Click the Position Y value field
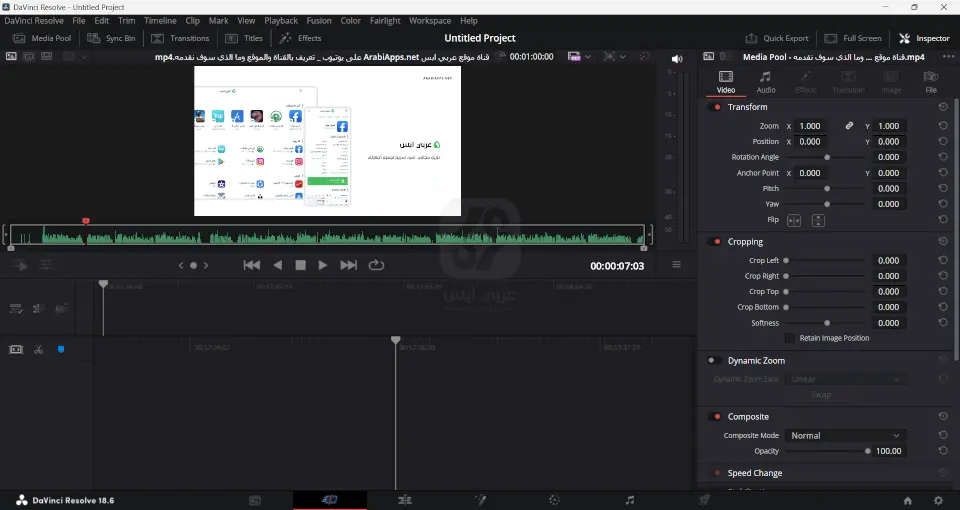The height and width of the screenshot is (510, 960). [x=889, y=141]
